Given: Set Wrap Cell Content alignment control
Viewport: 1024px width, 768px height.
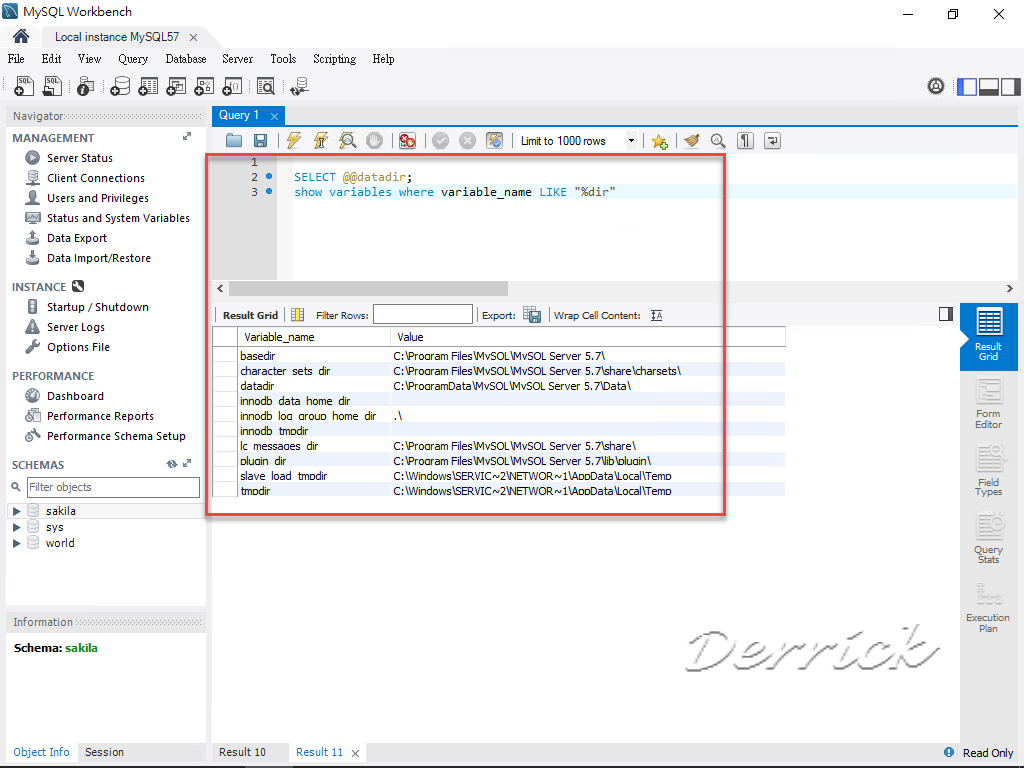Looking at the screenshot, I should [x=658, y=314].
